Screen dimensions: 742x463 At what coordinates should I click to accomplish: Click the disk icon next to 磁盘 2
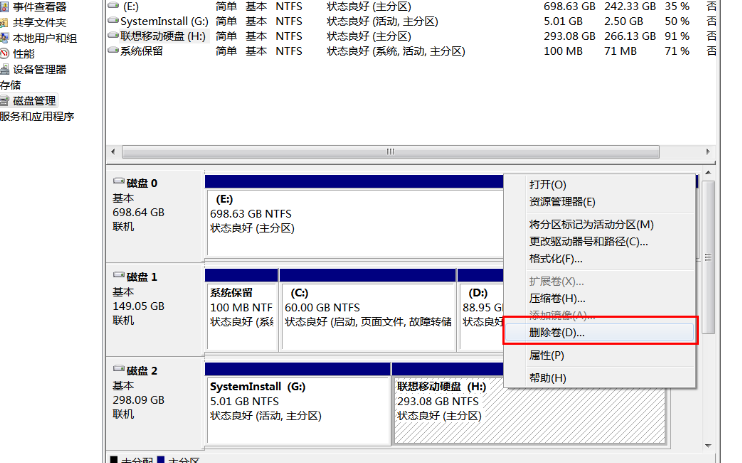(x=119, y=369)
